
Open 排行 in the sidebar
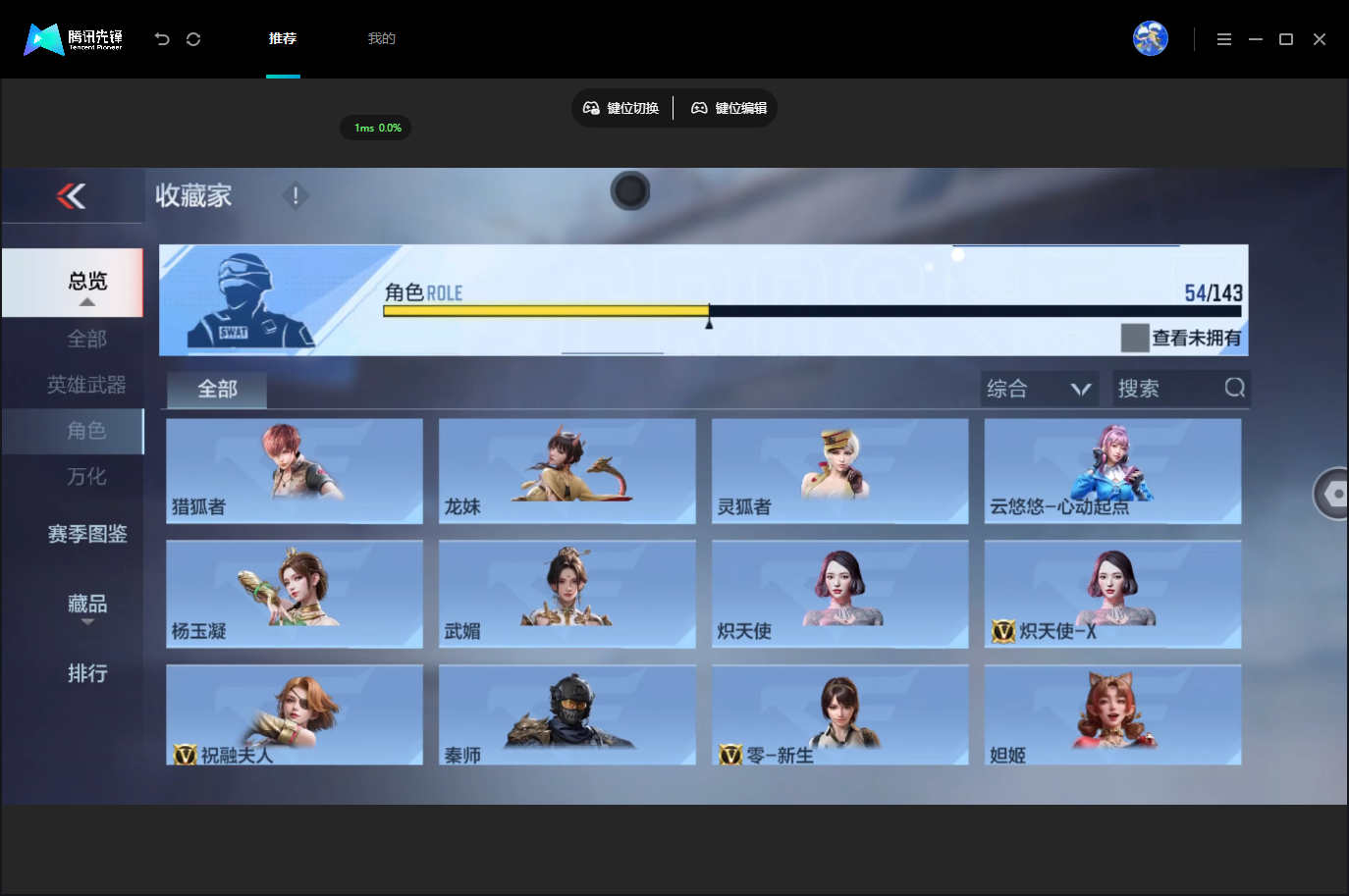(87, 674)
